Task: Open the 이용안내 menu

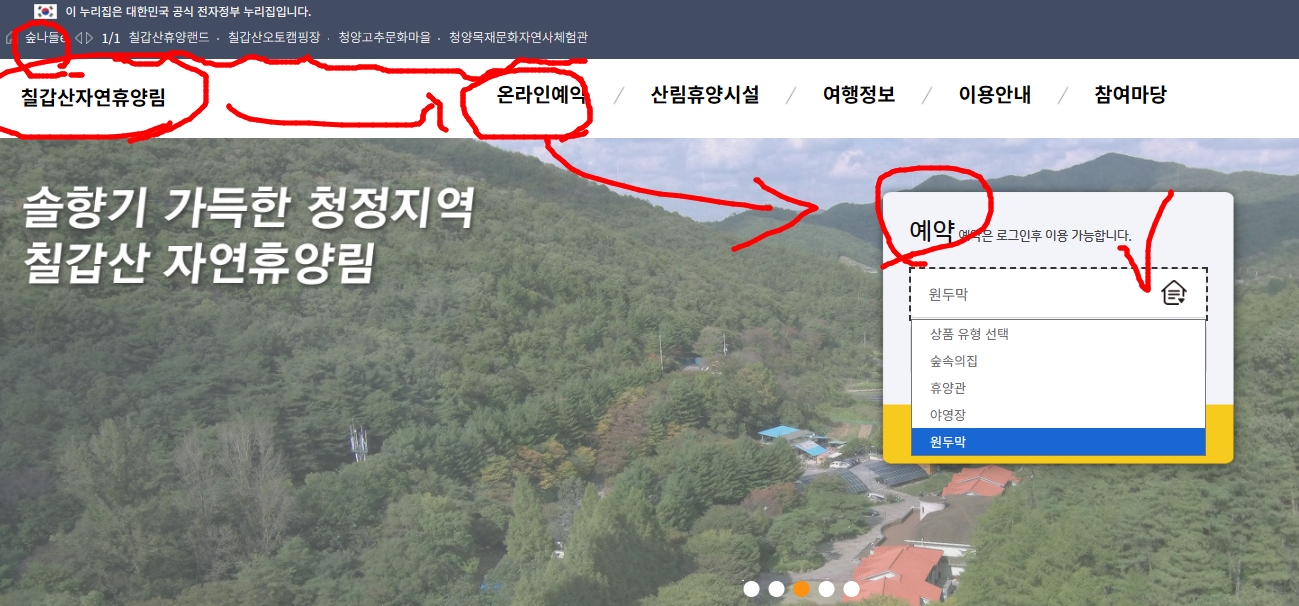Action: coord(995,95)
